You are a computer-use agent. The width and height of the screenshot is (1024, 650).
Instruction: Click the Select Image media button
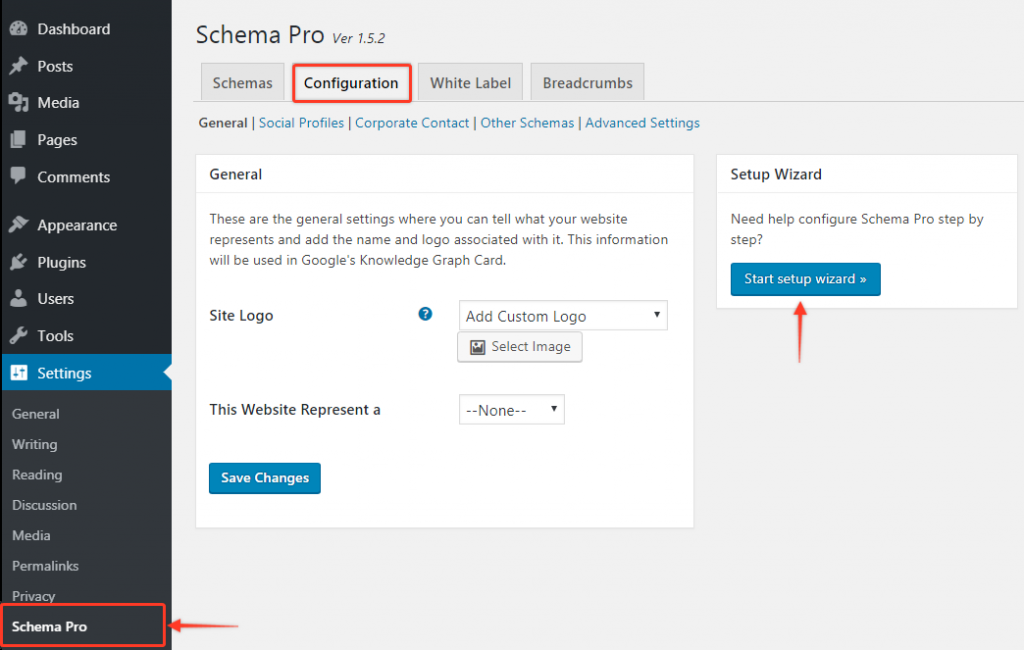(519, 347)
